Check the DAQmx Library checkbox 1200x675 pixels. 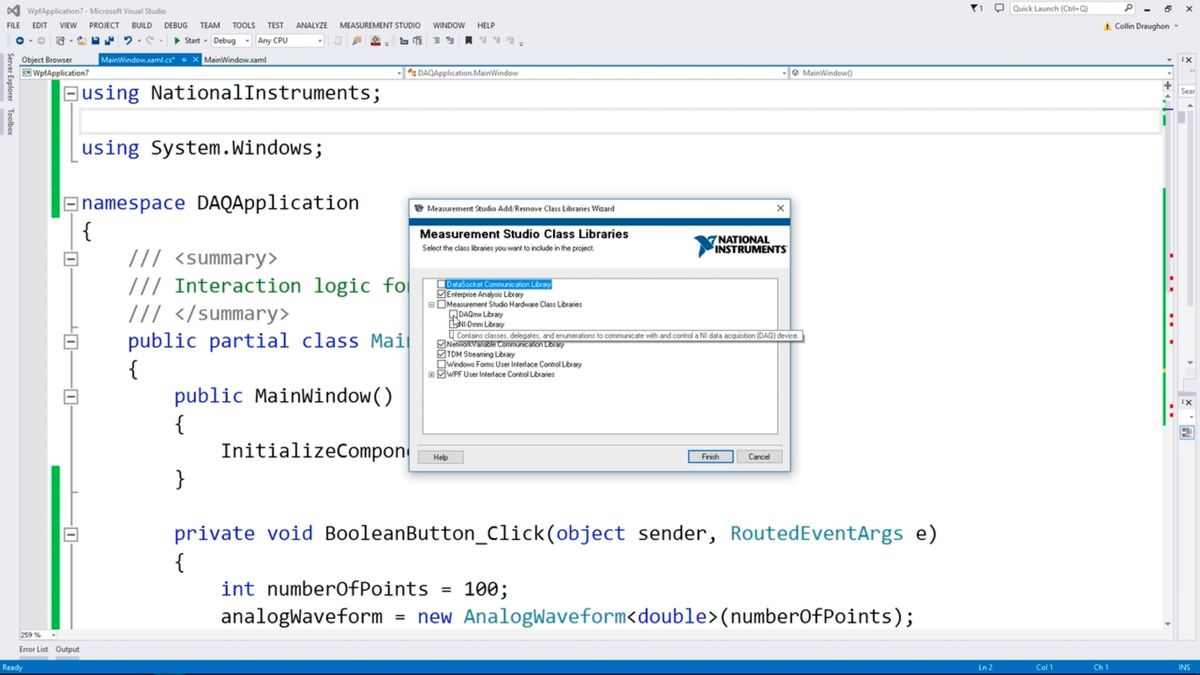point(453,314)
